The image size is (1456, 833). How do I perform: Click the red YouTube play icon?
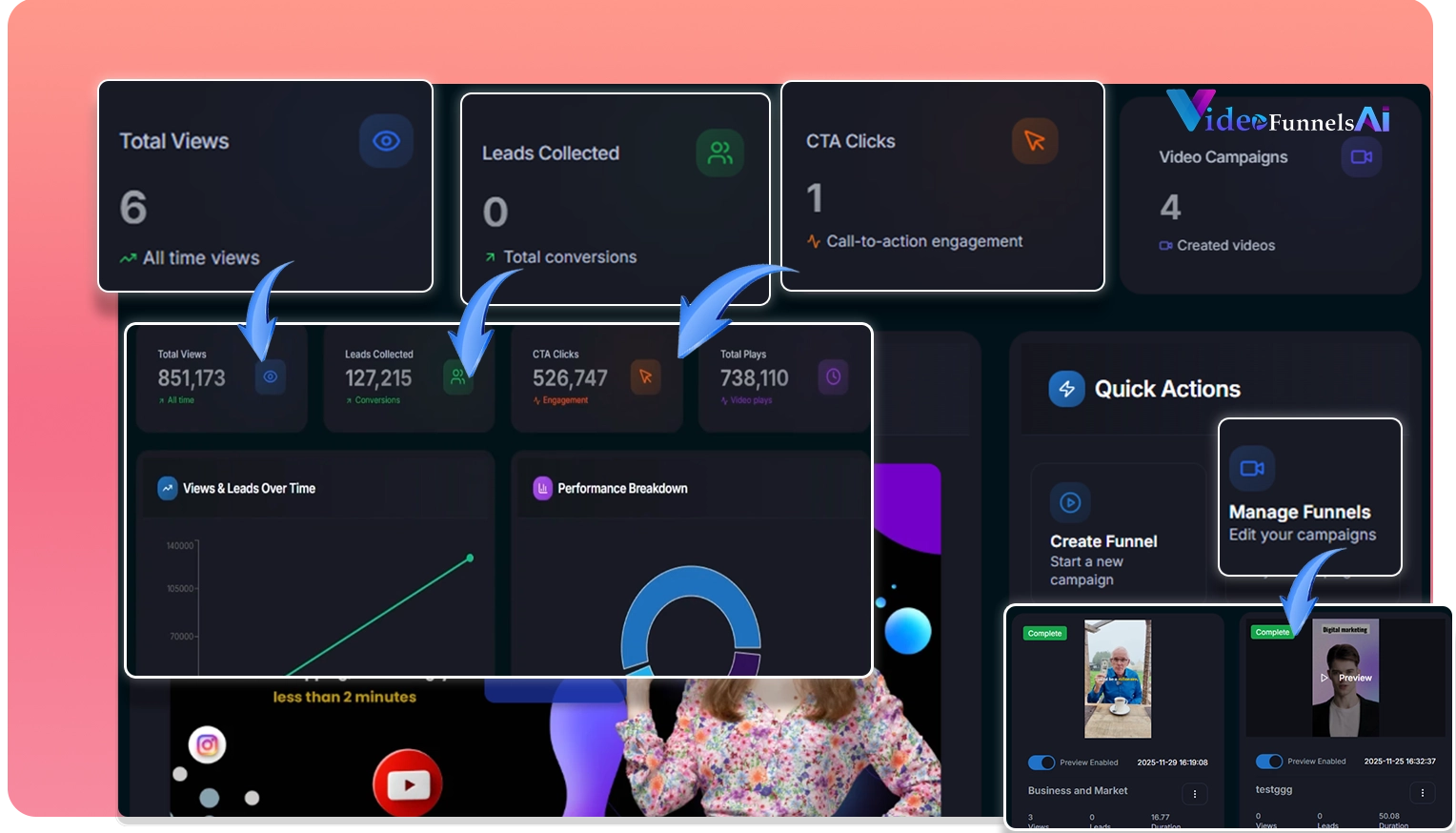pyautogui.click(x=408, y=784)
